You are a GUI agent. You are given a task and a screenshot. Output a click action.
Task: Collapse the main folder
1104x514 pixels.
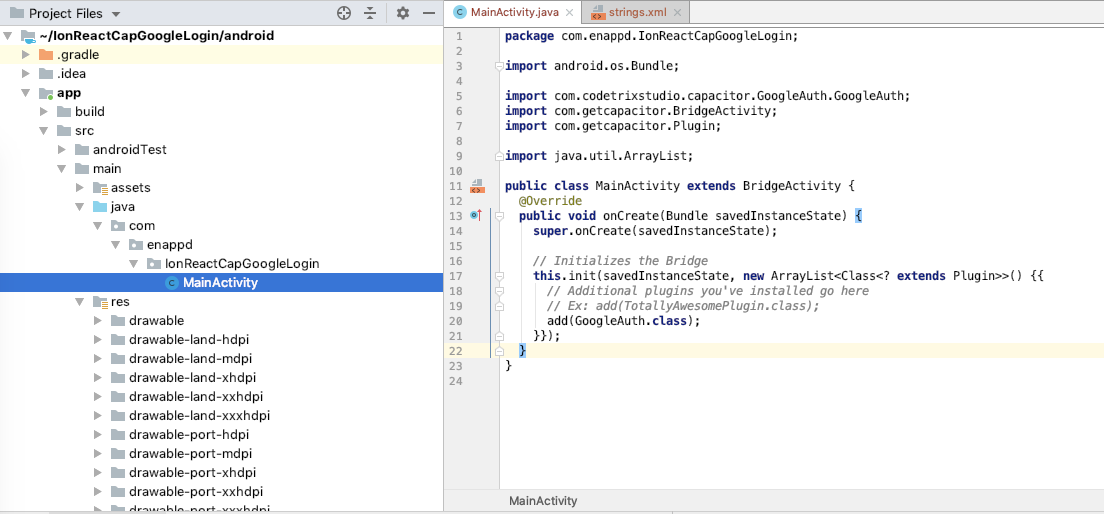pos(62,169)
